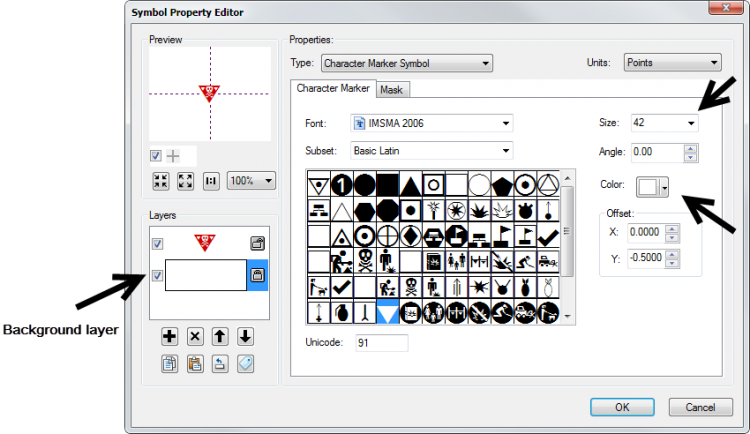Open the Units dropdown set to Points

coord(672,62)
